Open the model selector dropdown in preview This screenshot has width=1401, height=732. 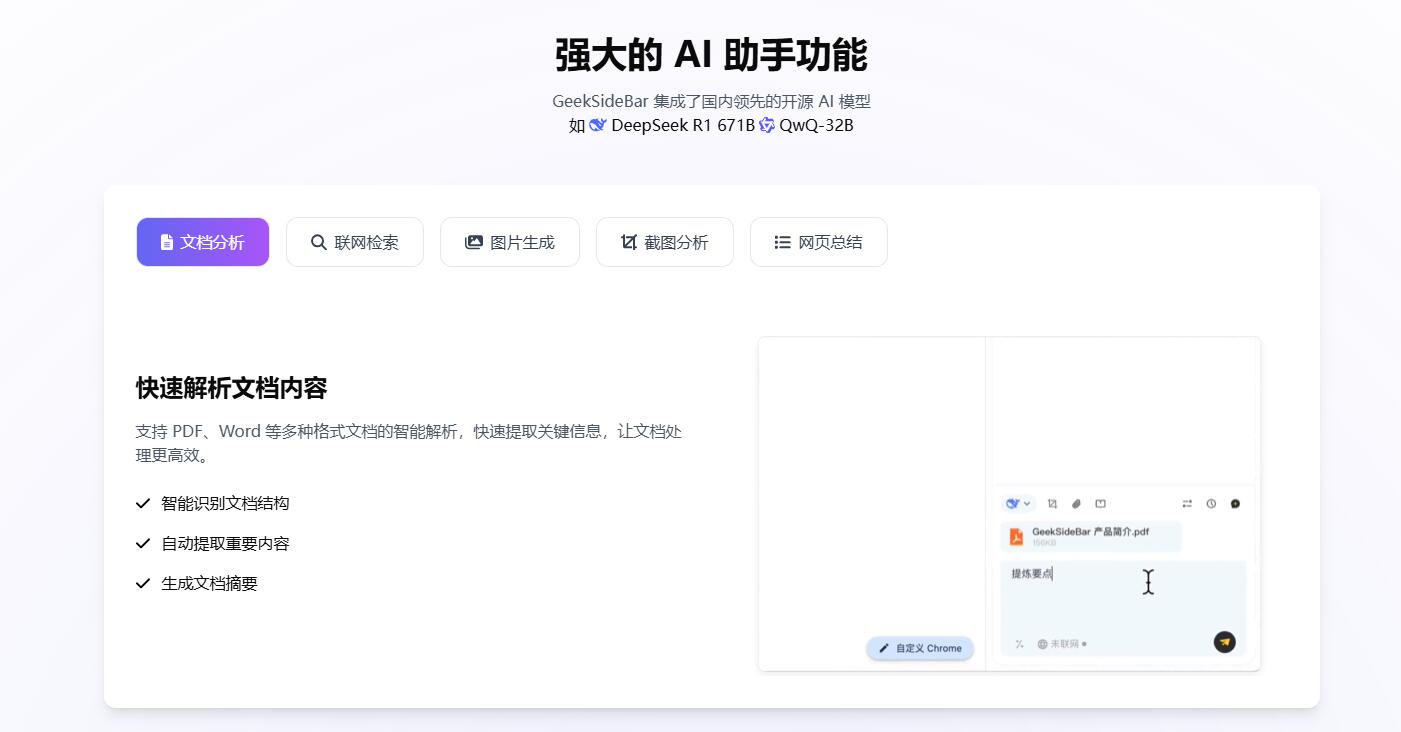pyautogui.click(x=1019, y=504)
